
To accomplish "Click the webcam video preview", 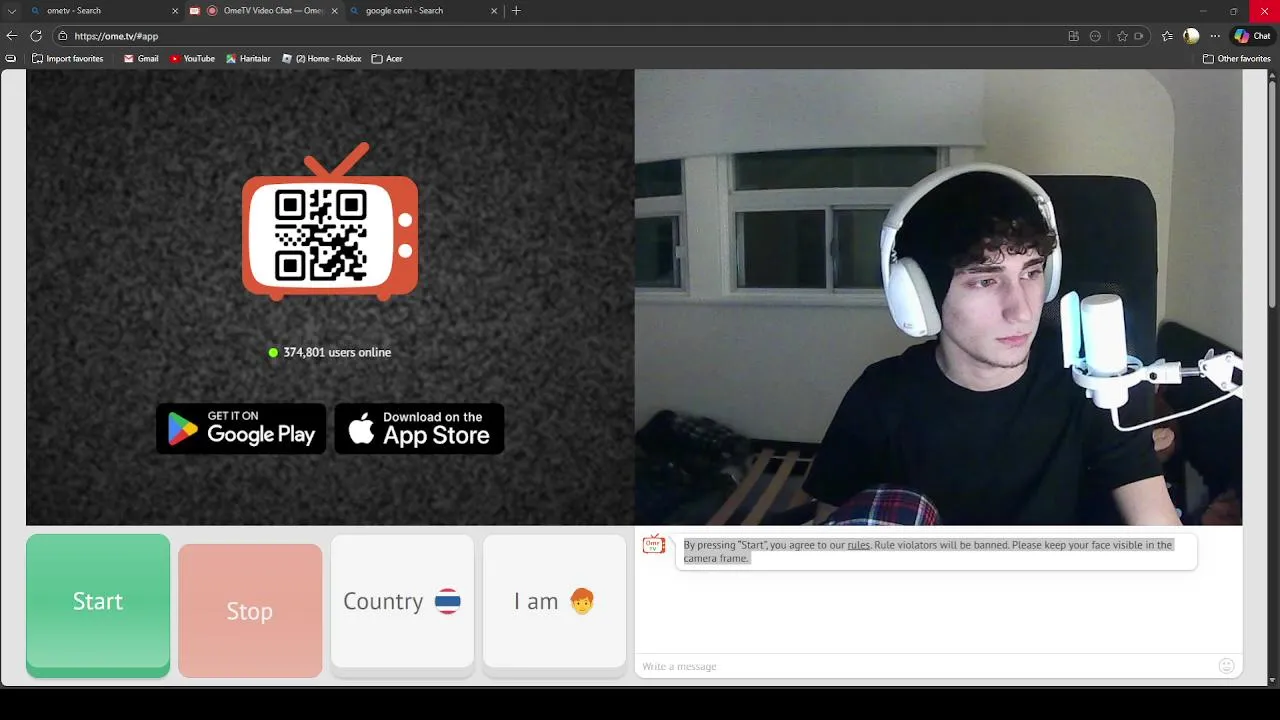I will [x=938, y=297].
